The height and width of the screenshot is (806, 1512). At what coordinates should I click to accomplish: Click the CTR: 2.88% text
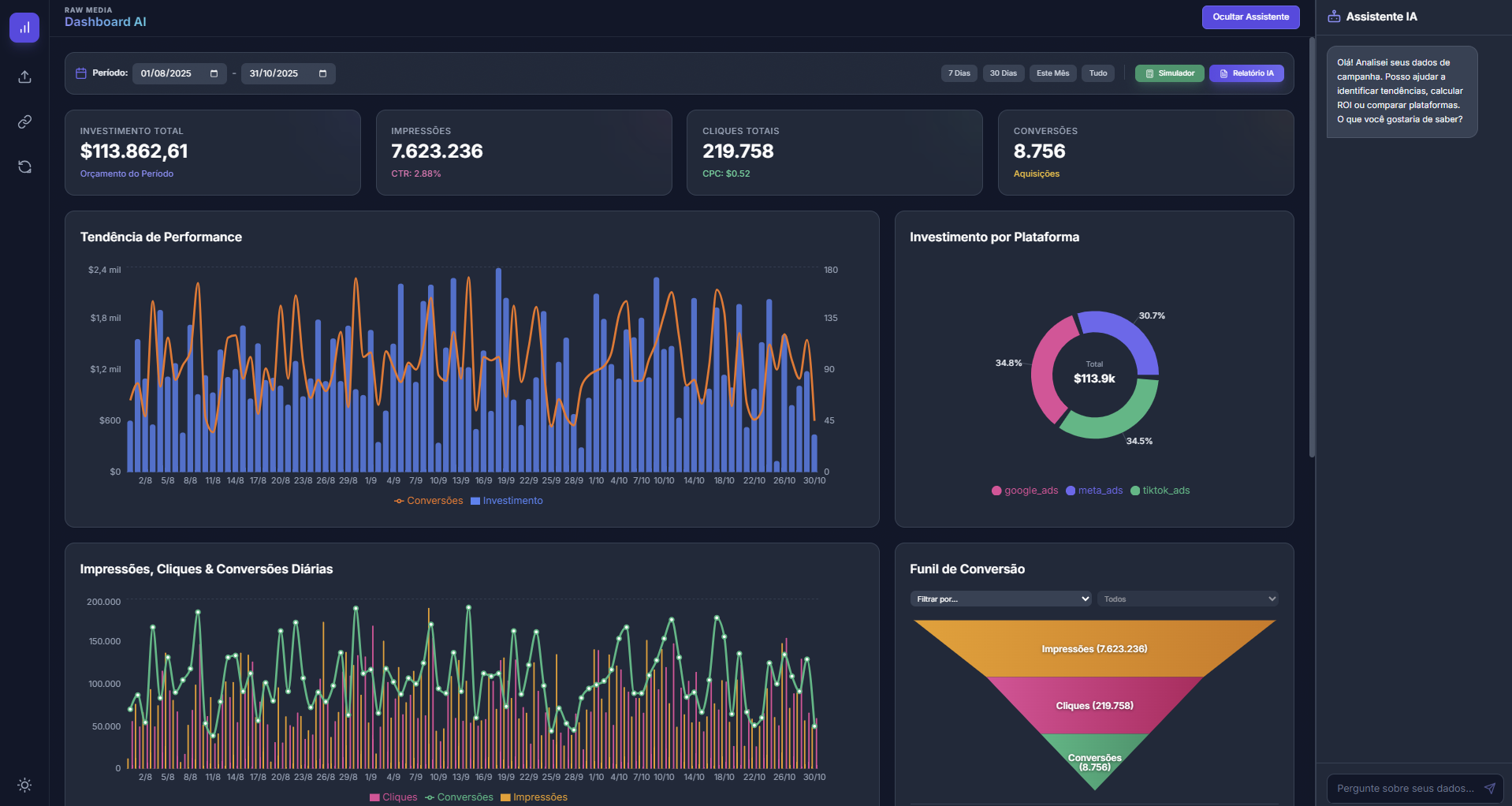(x=416, y=174)
